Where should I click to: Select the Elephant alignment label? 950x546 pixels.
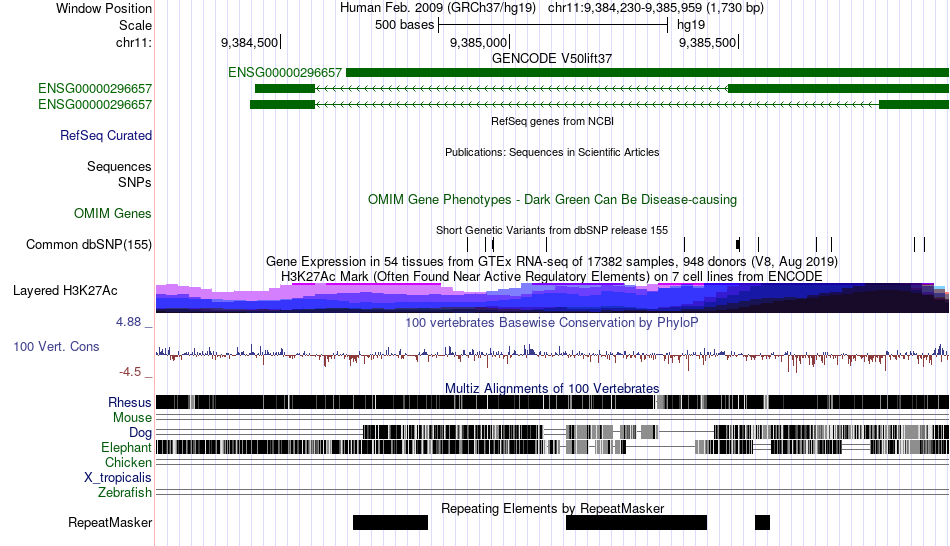[126, 447]
